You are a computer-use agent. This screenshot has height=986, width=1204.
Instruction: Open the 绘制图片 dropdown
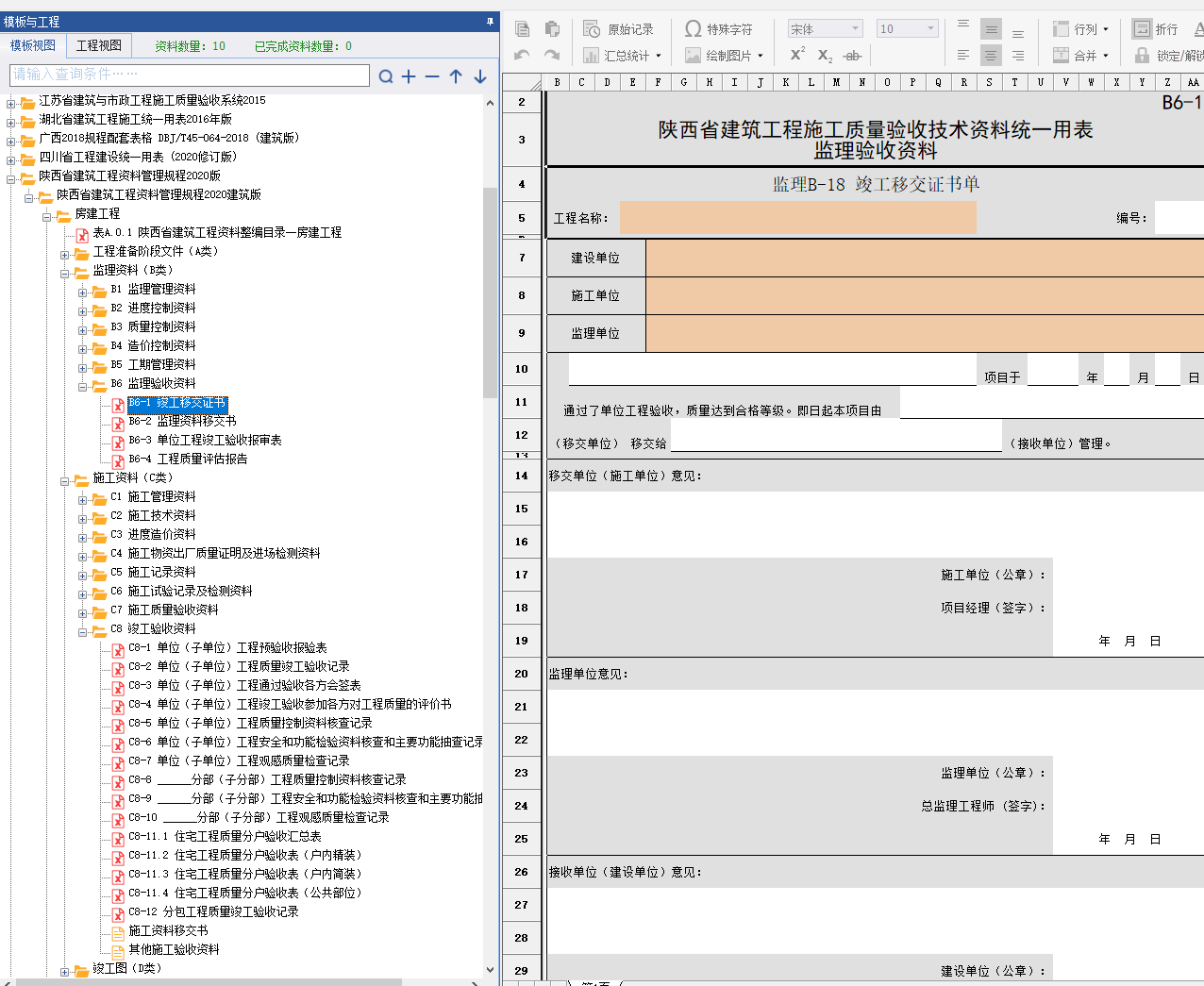(724, 56)
